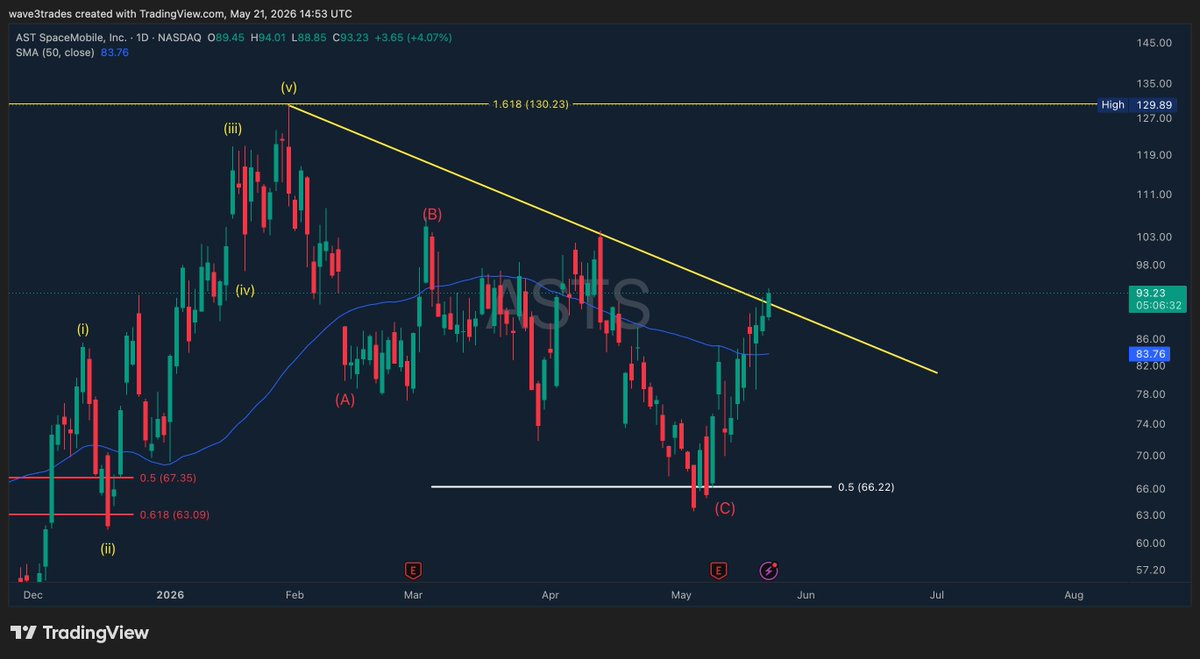
Task: Click the Aug label on time axis
Action: coord(1073,595)
